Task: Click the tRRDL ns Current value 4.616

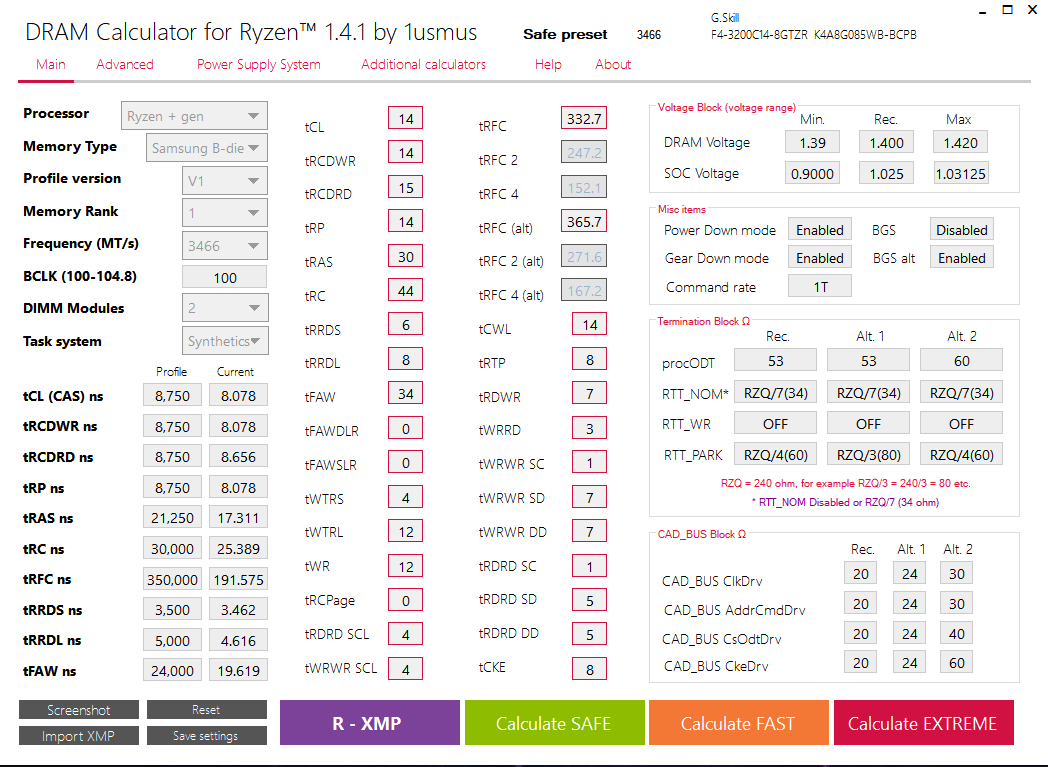Action: tap(238, 640)
